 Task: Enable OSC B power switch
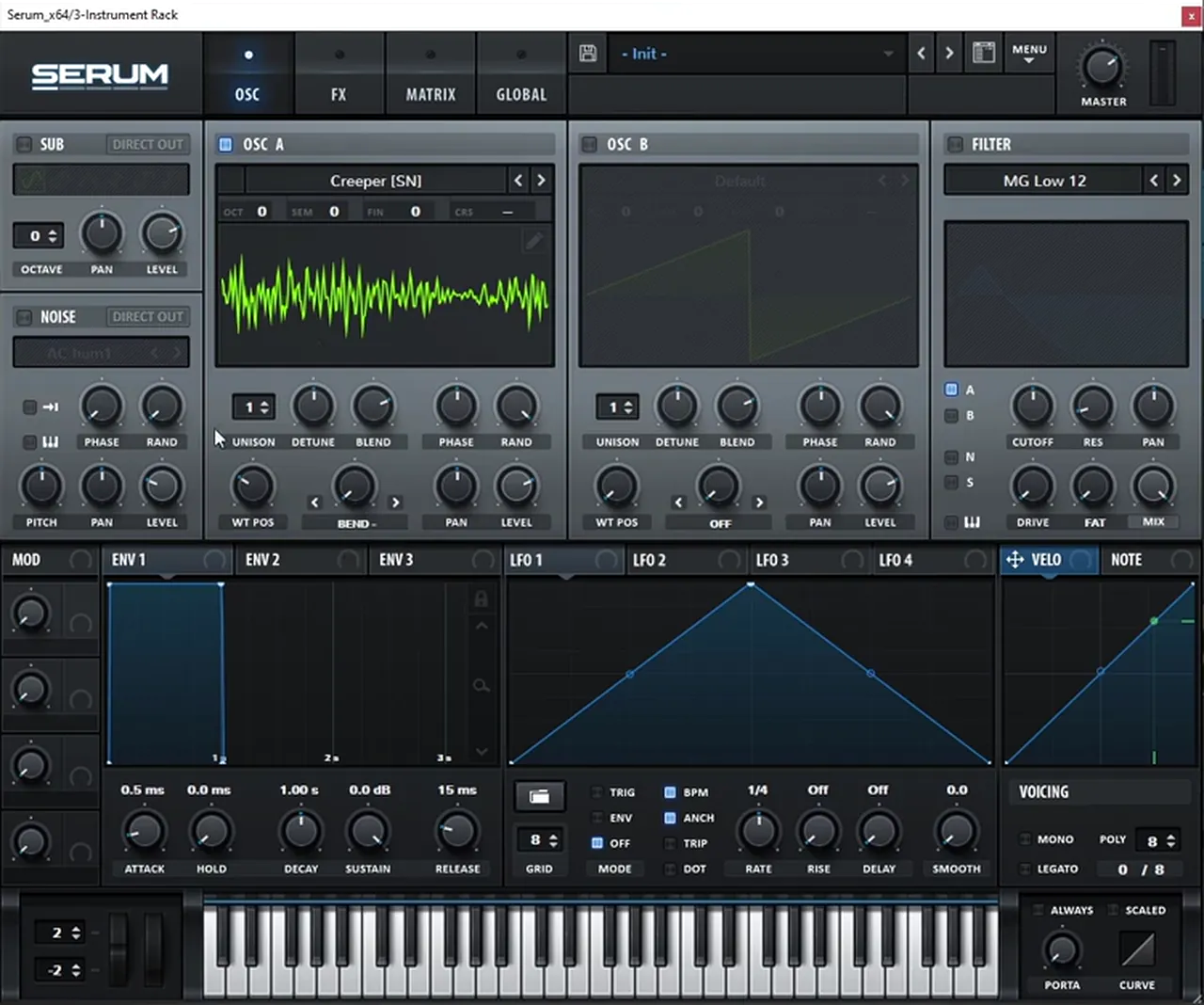[x=590, y=144]
